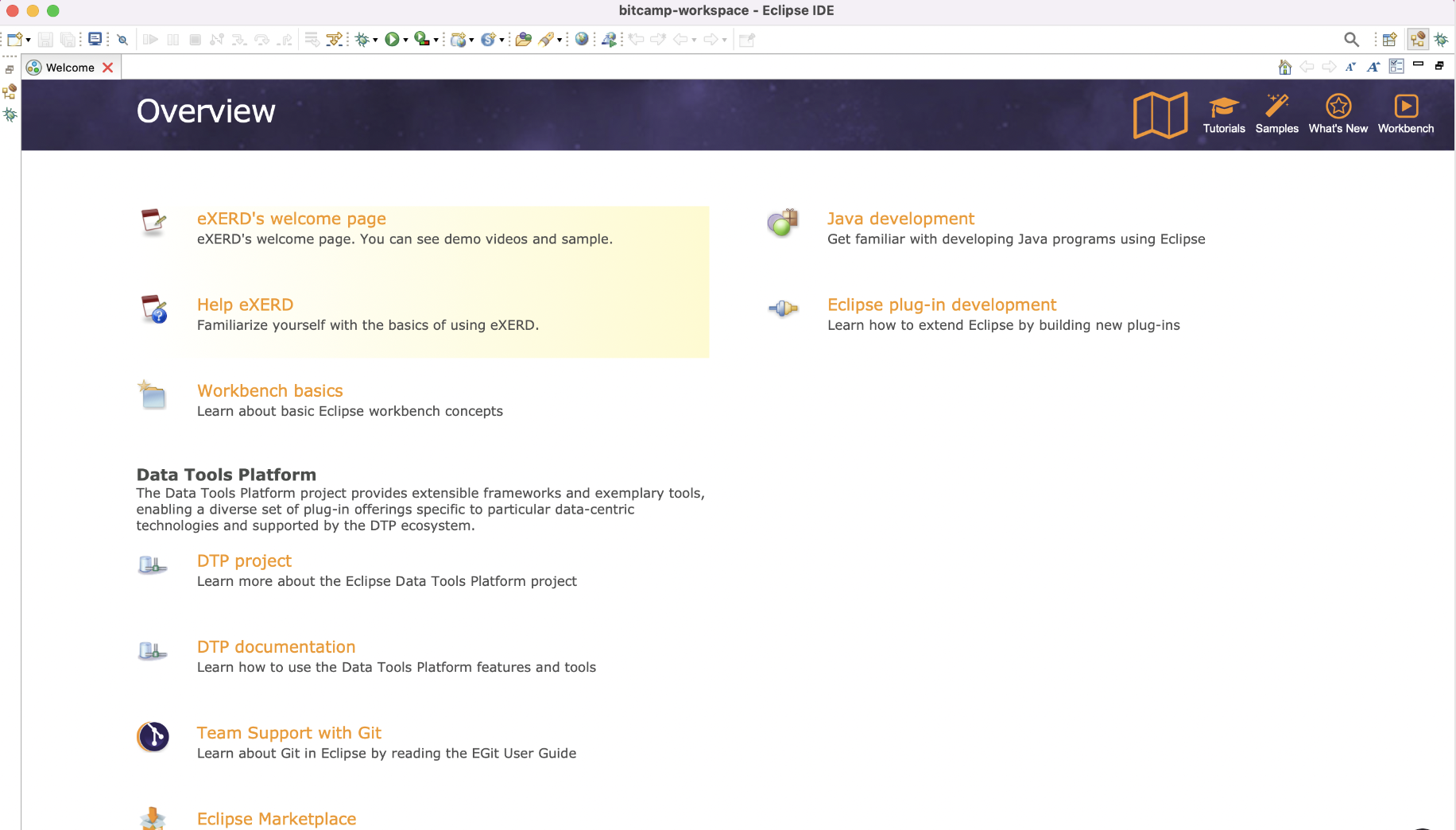1456x830 pixels.
Task: Enlarge the Welcome page font size
Action: click(x=1373, y=67)
